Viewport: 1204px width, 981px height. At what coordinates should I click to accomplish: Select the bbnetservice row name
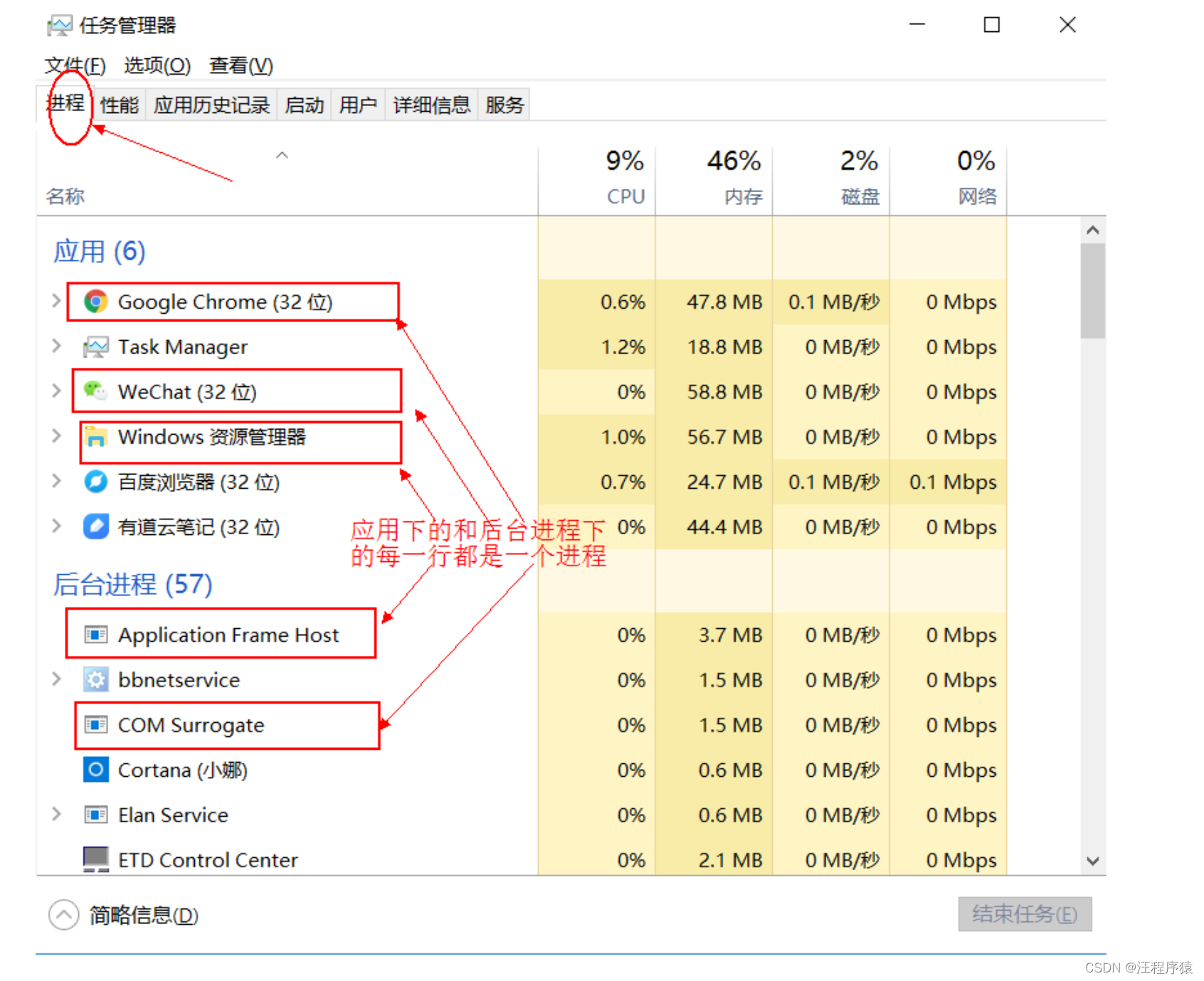pos(179,680)
